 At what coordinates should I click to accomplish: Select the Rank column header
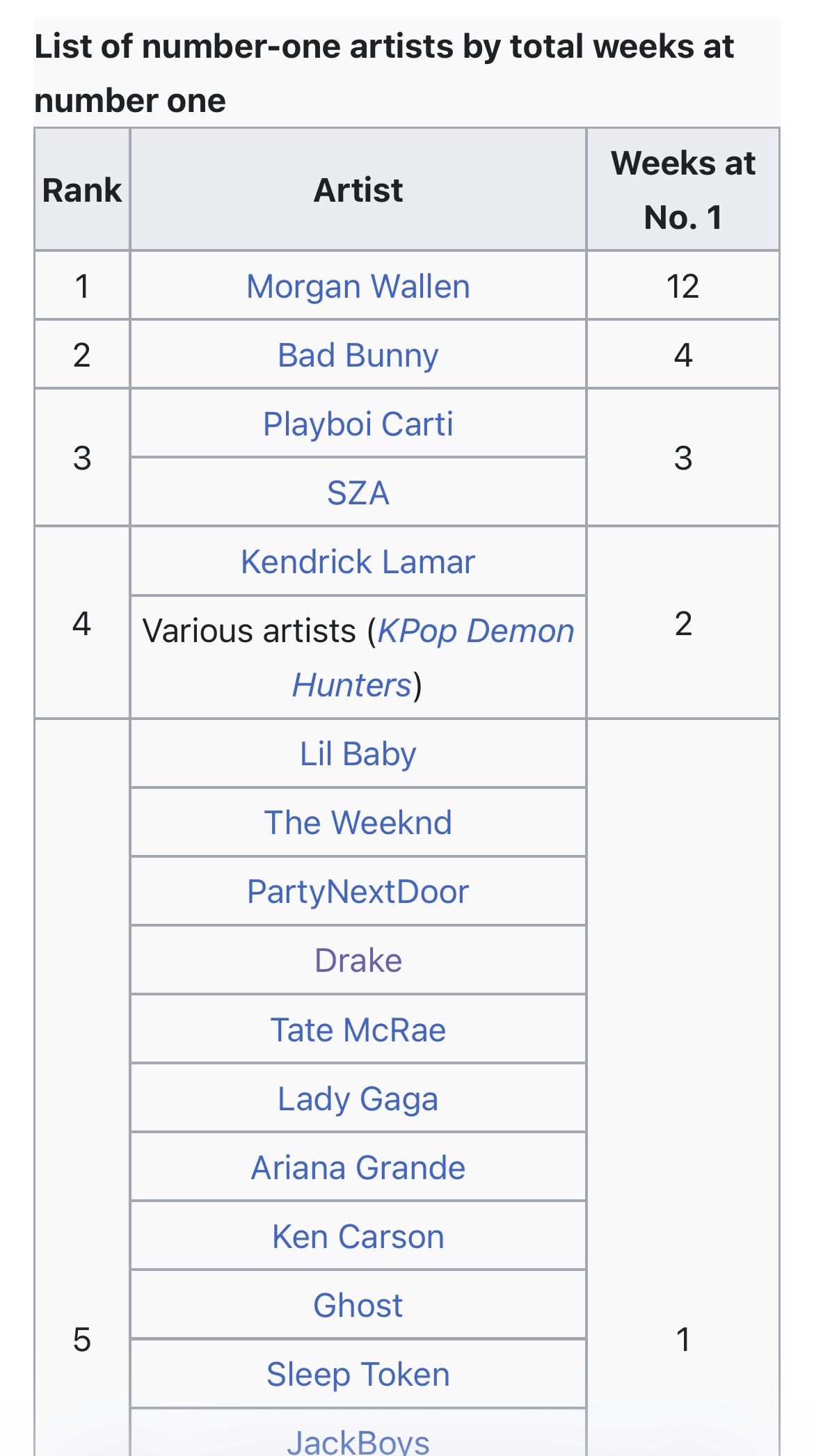[82, 190]
